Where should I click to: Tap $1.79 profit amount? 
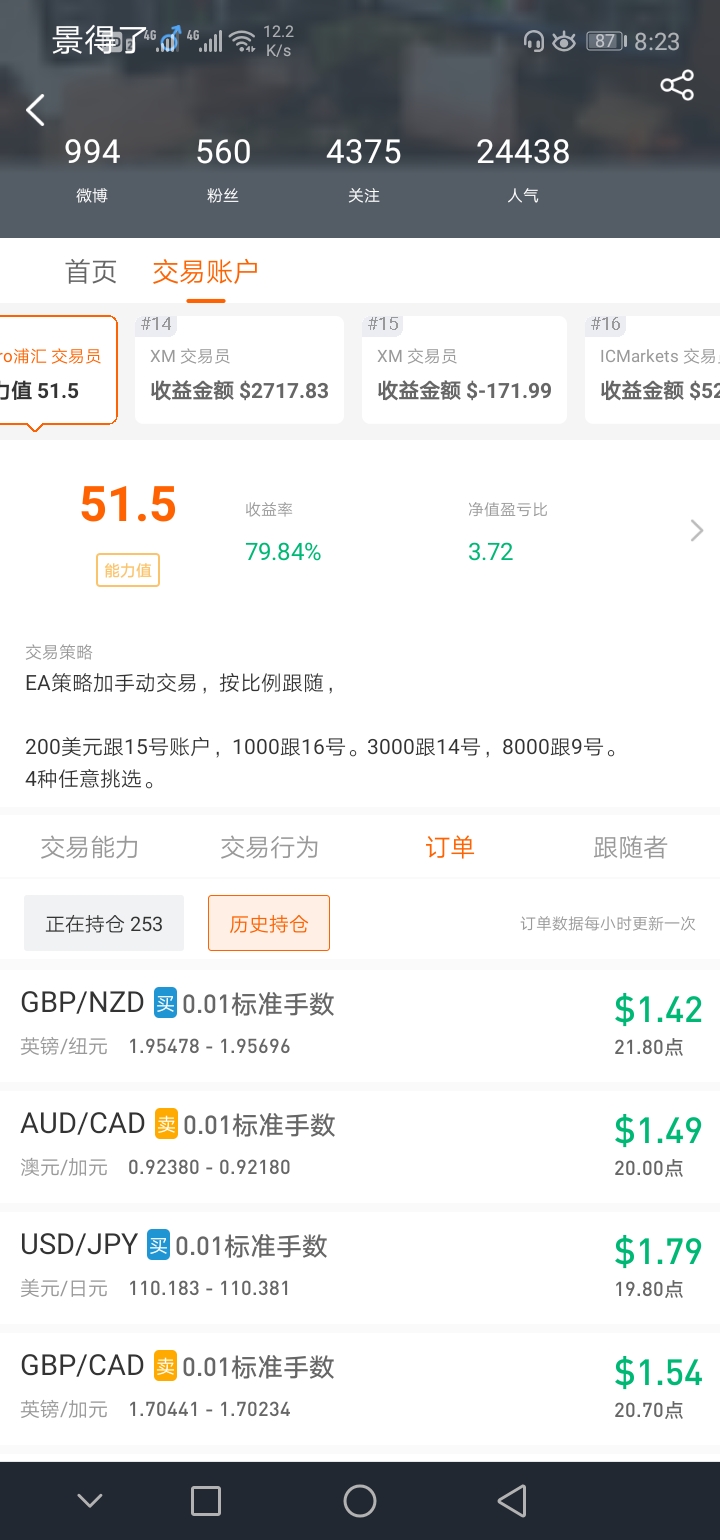coord(658,1251)
